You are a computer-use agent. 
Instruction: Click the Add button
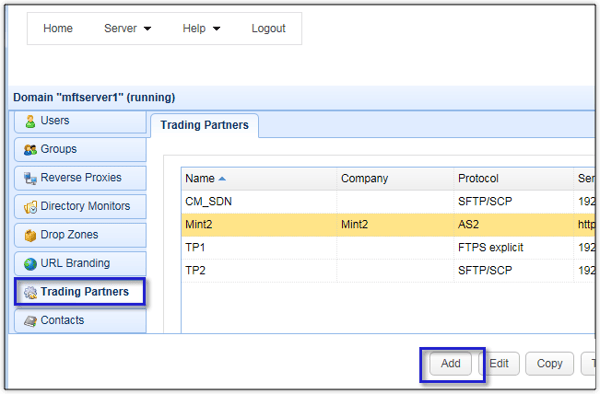pyautogui.click(x=450, y=363)
